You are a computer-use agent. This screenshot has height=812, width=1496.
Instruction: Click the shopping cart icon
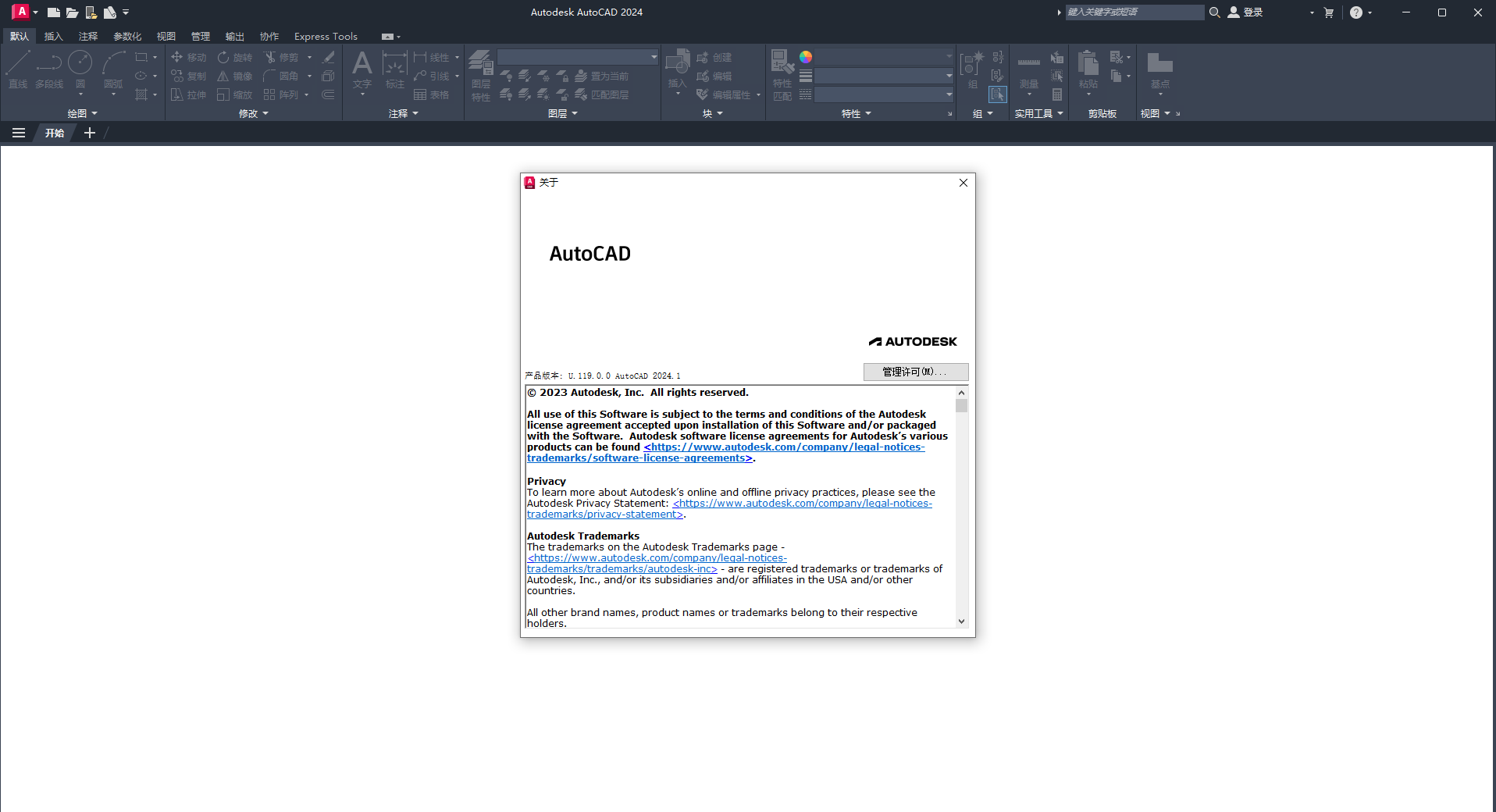click(1329, 12)
